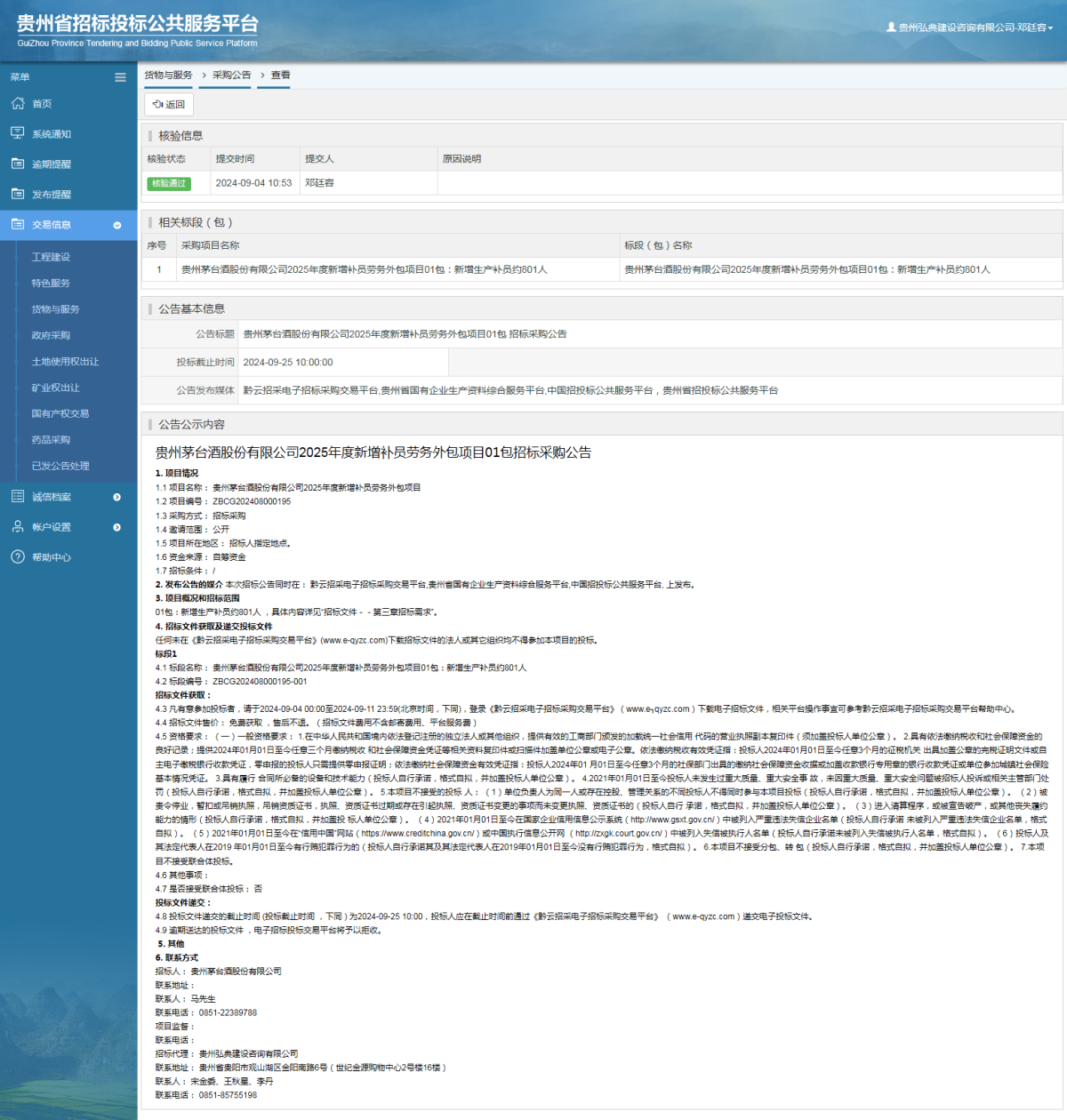Select 已发公告处理 in the sidebar

60,466
